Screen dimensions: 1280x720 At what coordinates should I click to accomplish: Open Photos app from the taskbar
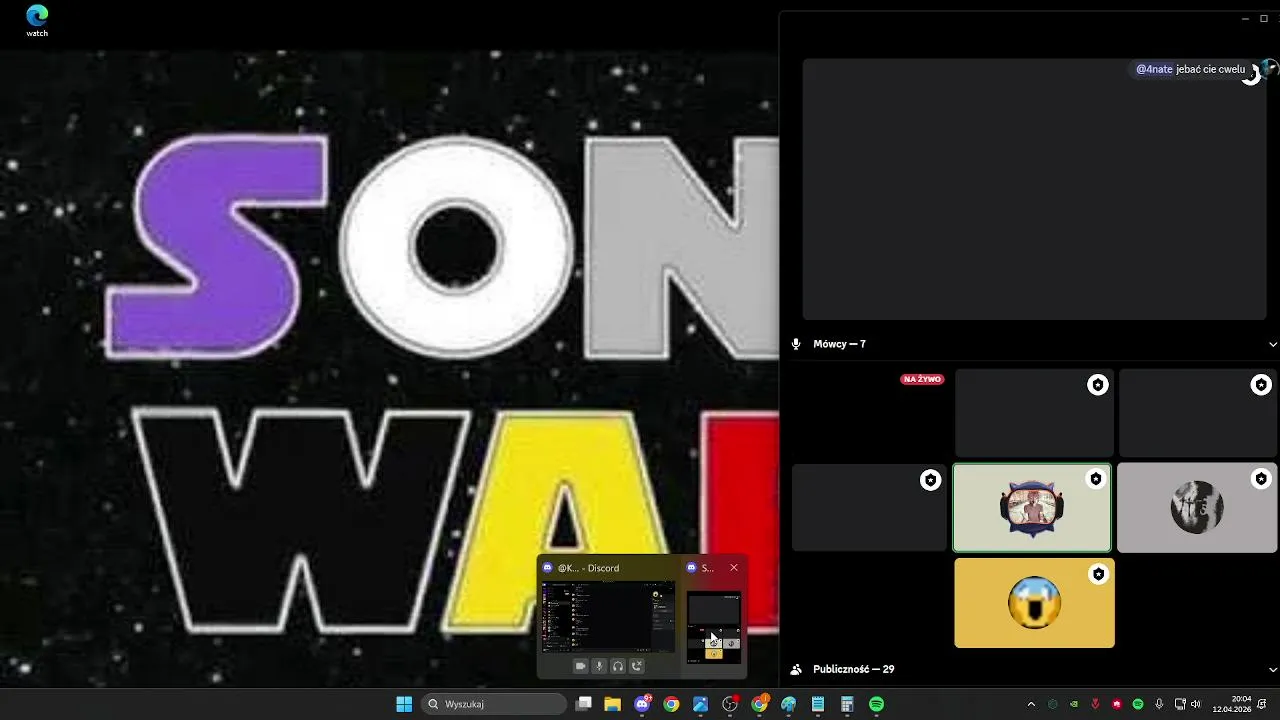point(700,704)
